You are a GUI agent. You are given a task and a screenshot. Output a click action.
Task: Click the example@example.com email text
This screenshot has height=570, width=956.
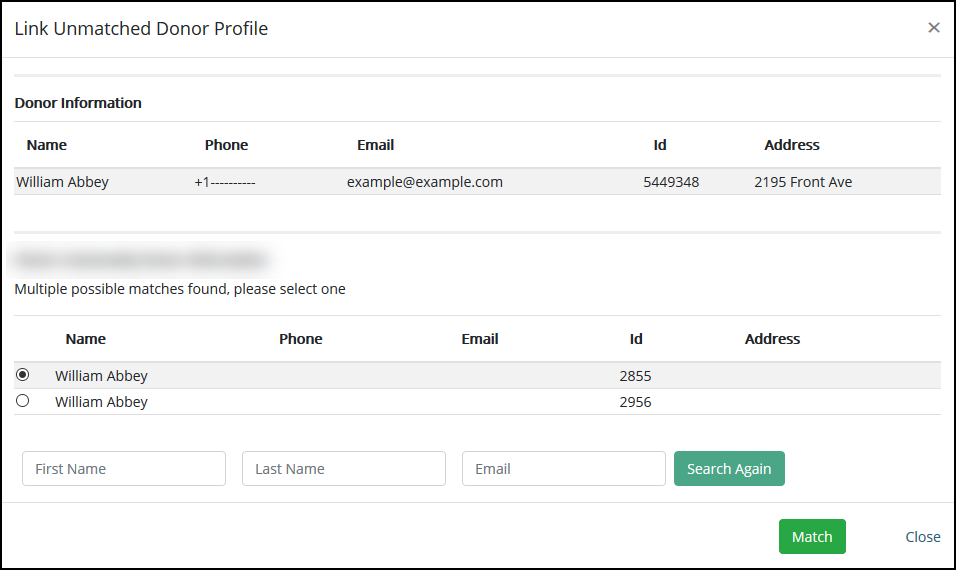point(425,182)
